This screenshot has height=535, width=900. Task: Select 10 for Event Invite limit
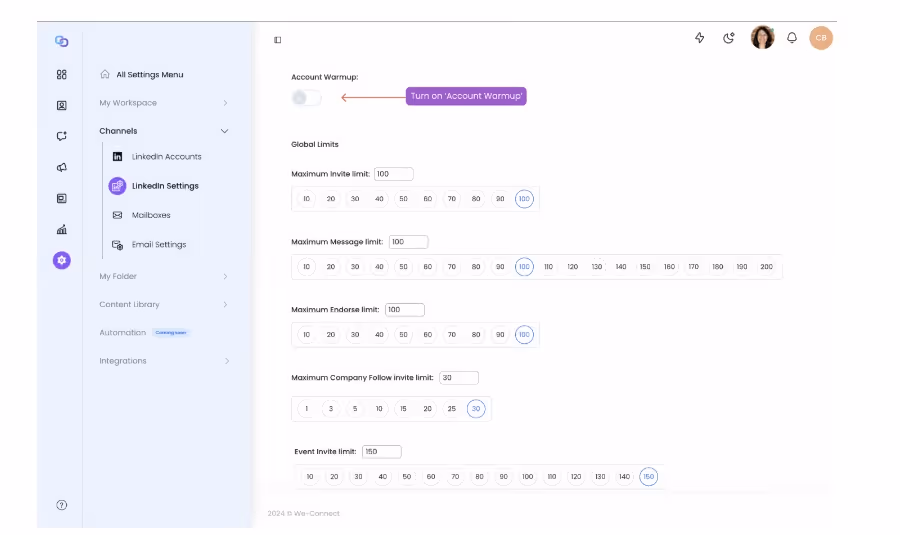click(310, 476)
